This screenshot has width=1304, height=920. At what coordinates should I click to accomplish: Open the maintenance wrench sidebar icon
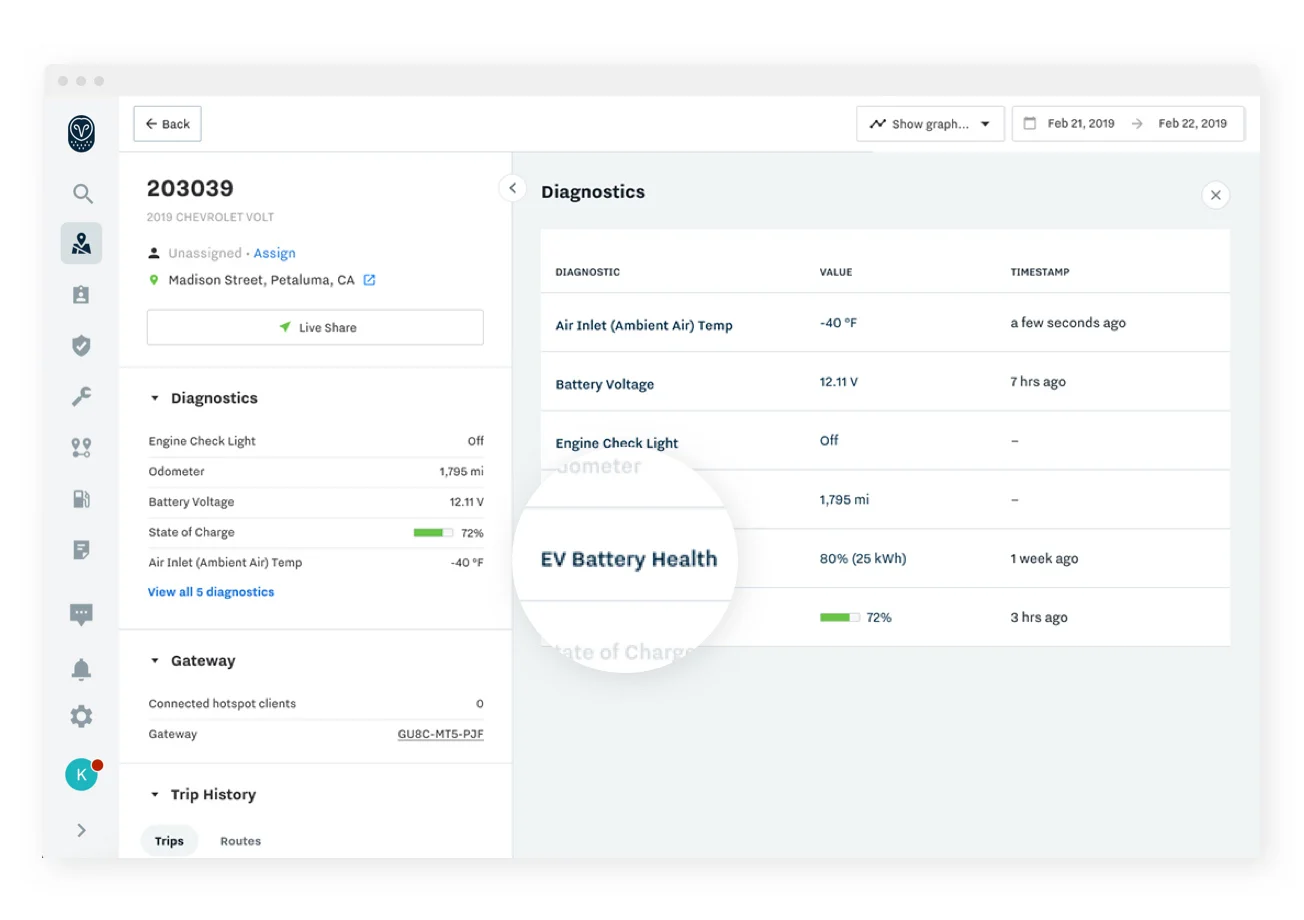(x=81, y=396)
